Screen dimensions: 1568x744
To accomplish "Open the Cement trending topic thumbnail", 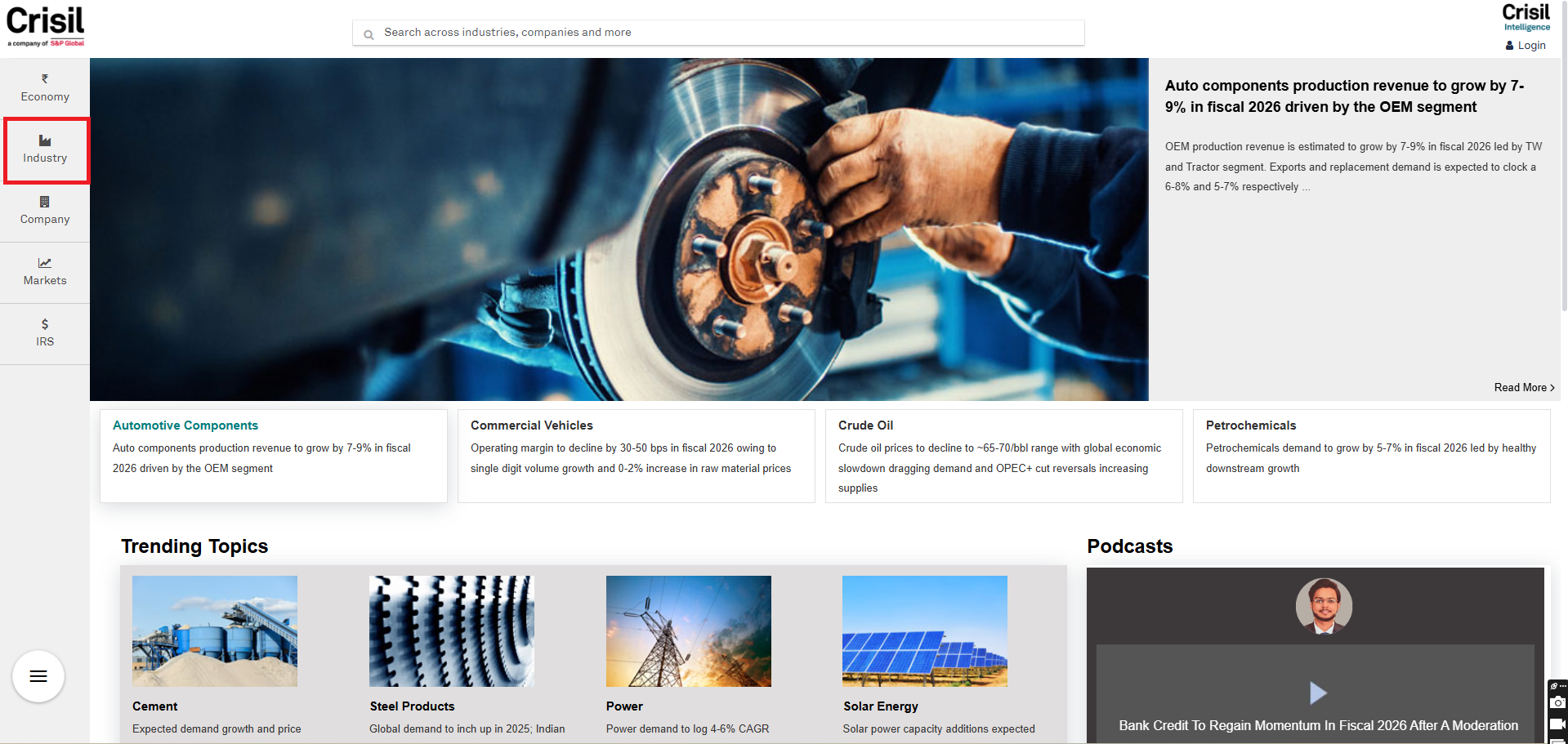I will tap(215, 630).
